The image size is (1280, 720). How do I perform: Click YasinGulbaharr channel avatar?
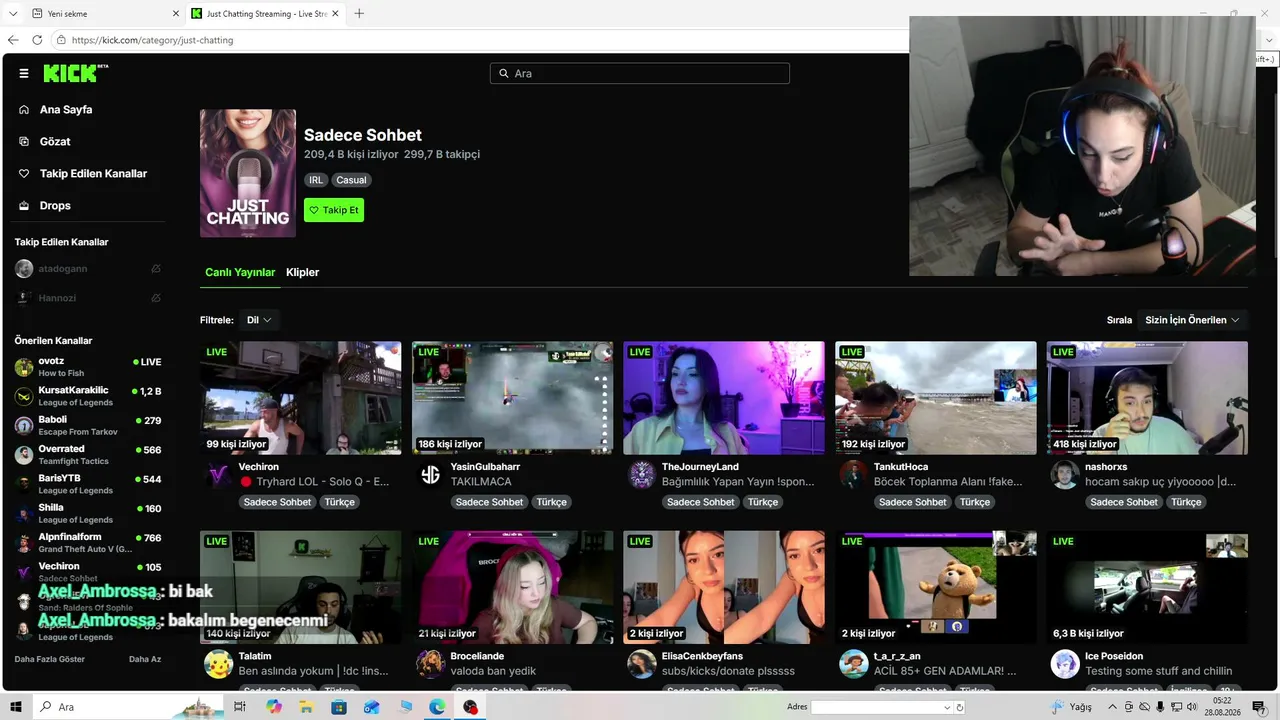coord(430,474)
